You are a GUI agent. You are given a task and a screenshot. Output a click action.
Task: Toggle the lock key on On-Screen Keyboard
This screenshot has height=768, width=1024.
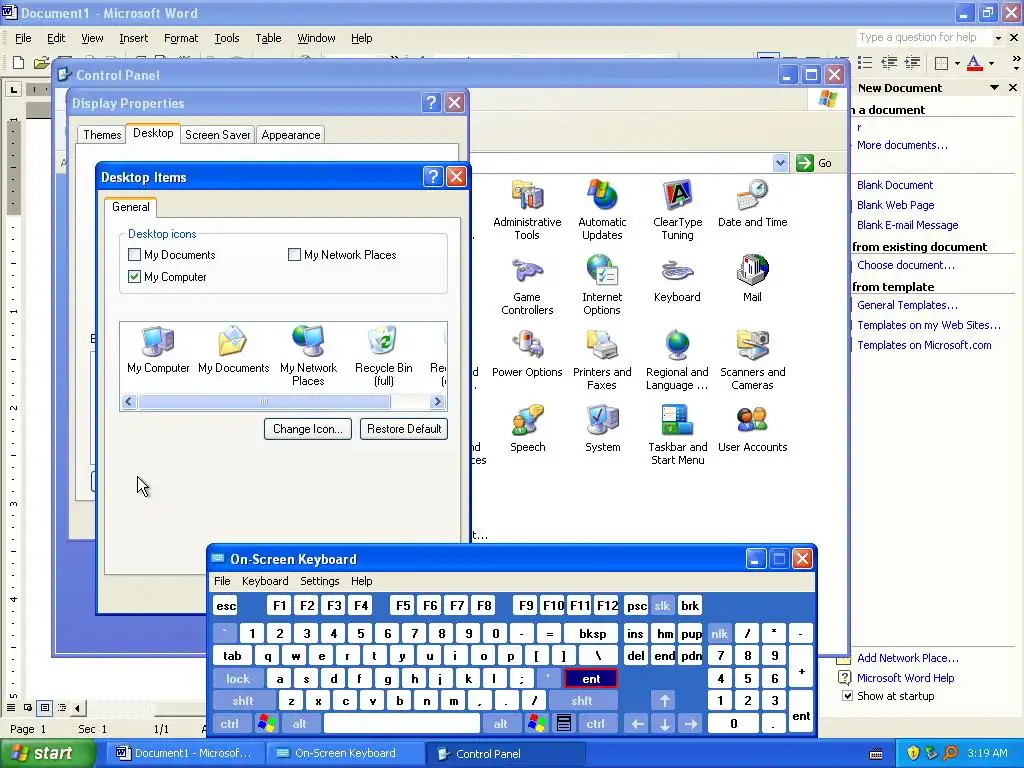(x=238, y=679)
